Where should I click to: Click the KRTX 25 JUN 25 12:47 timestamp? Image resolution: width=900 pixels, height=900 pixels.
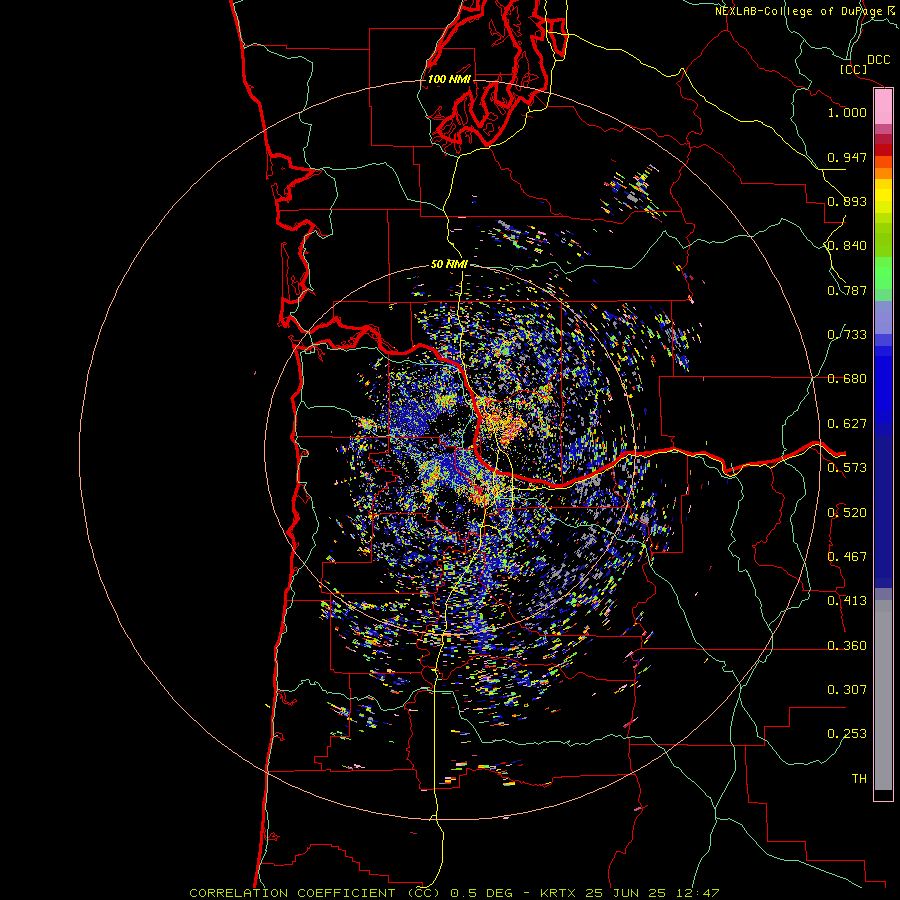[x=630, y=893]
